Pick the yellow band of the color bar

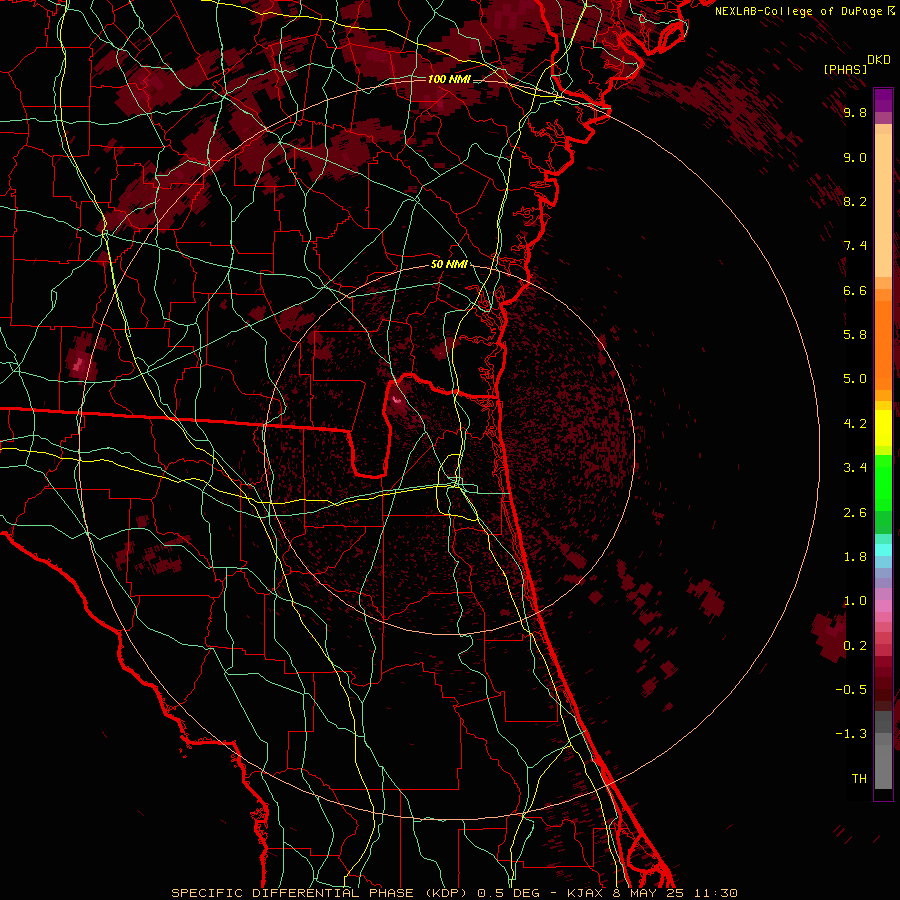pyautogui.click(x=883, y=428)
